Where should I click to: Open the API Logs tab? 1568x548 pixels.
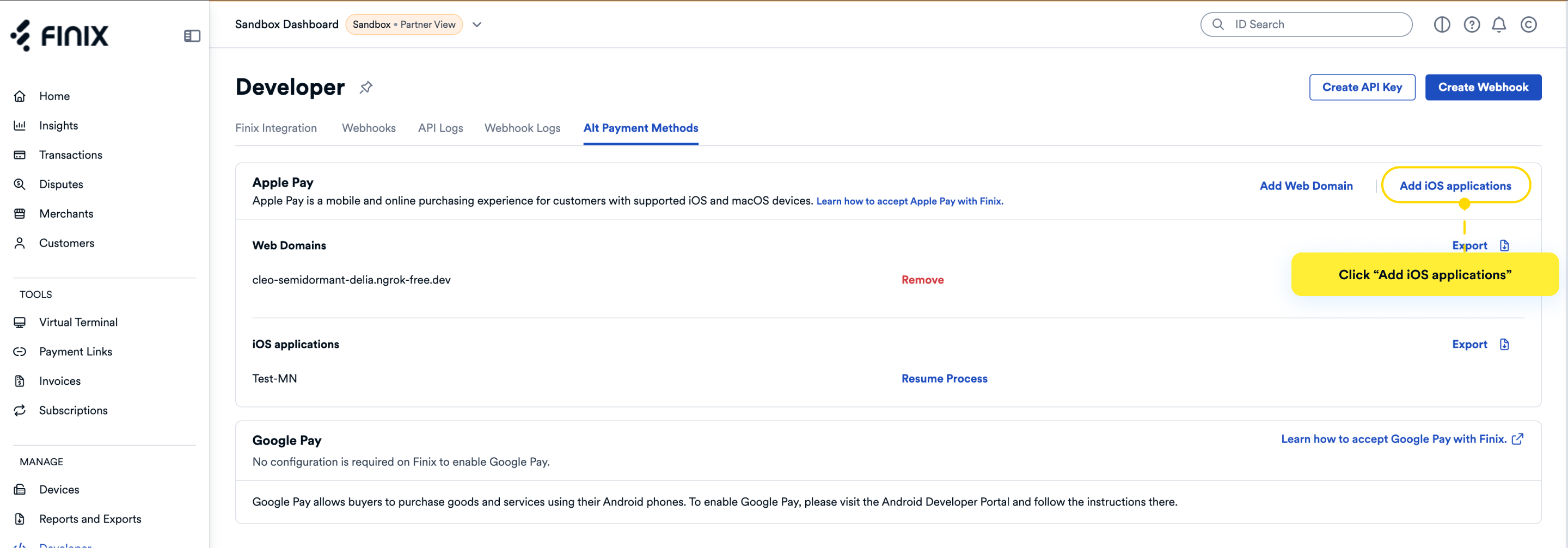[440, 128]
